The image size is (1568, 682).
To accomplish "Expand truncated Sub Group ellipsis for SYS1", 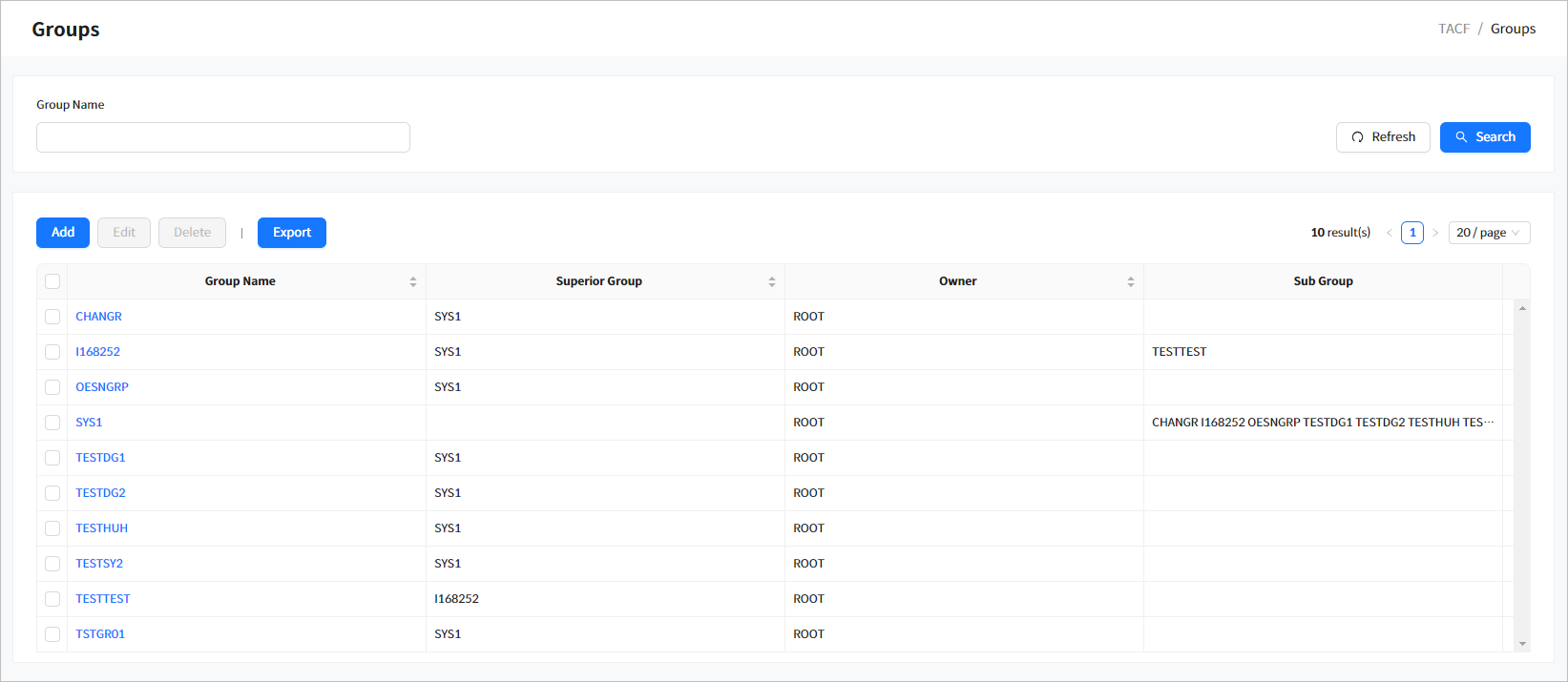I will [x=1489, y=423].
